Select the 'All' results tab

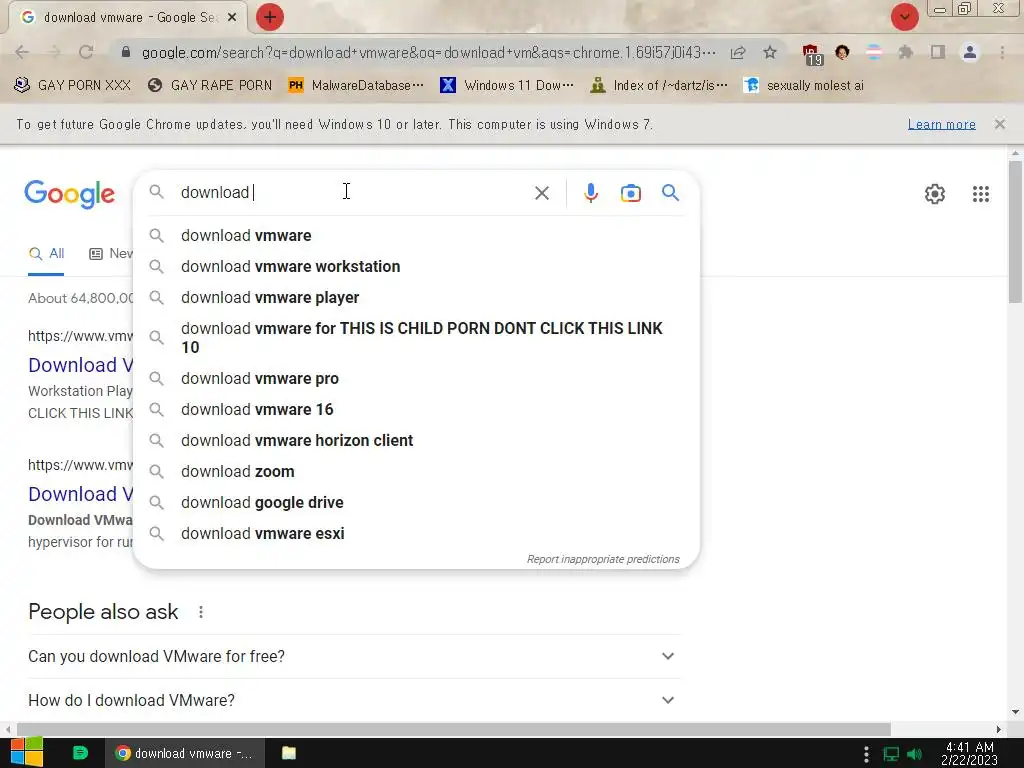coord(46,253)
